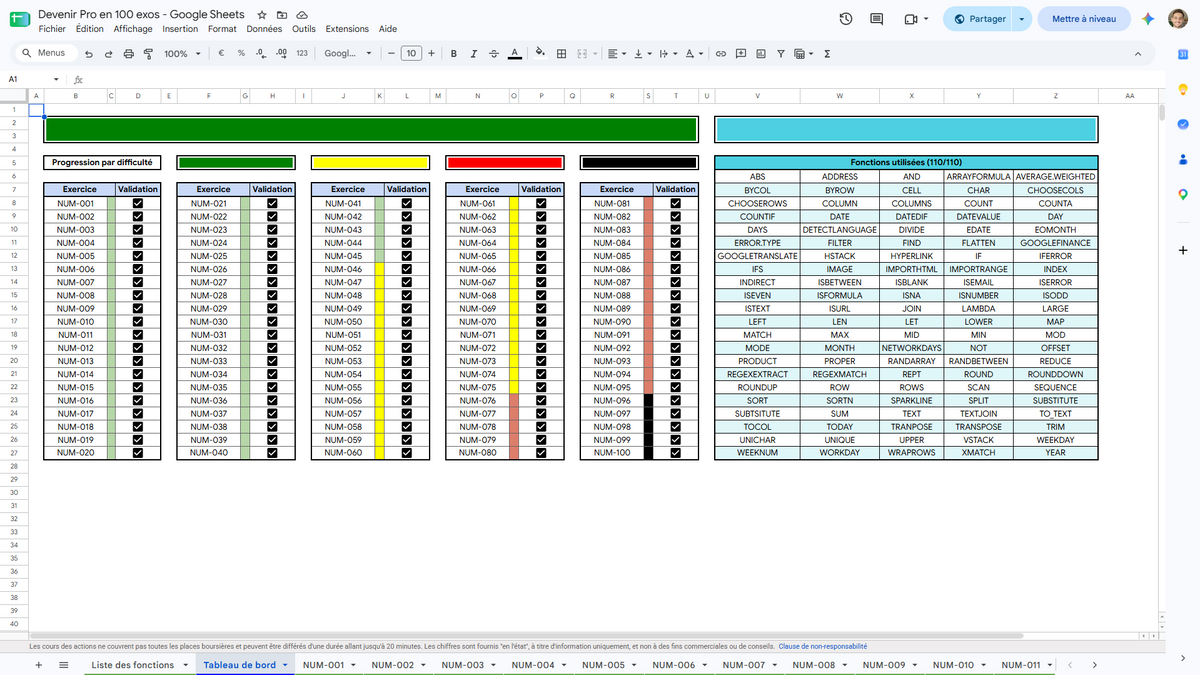The width and height of the screenshot is (1200, 675).
Task: Click Clause de non-responsabilité link
Action: click(823, 647)
